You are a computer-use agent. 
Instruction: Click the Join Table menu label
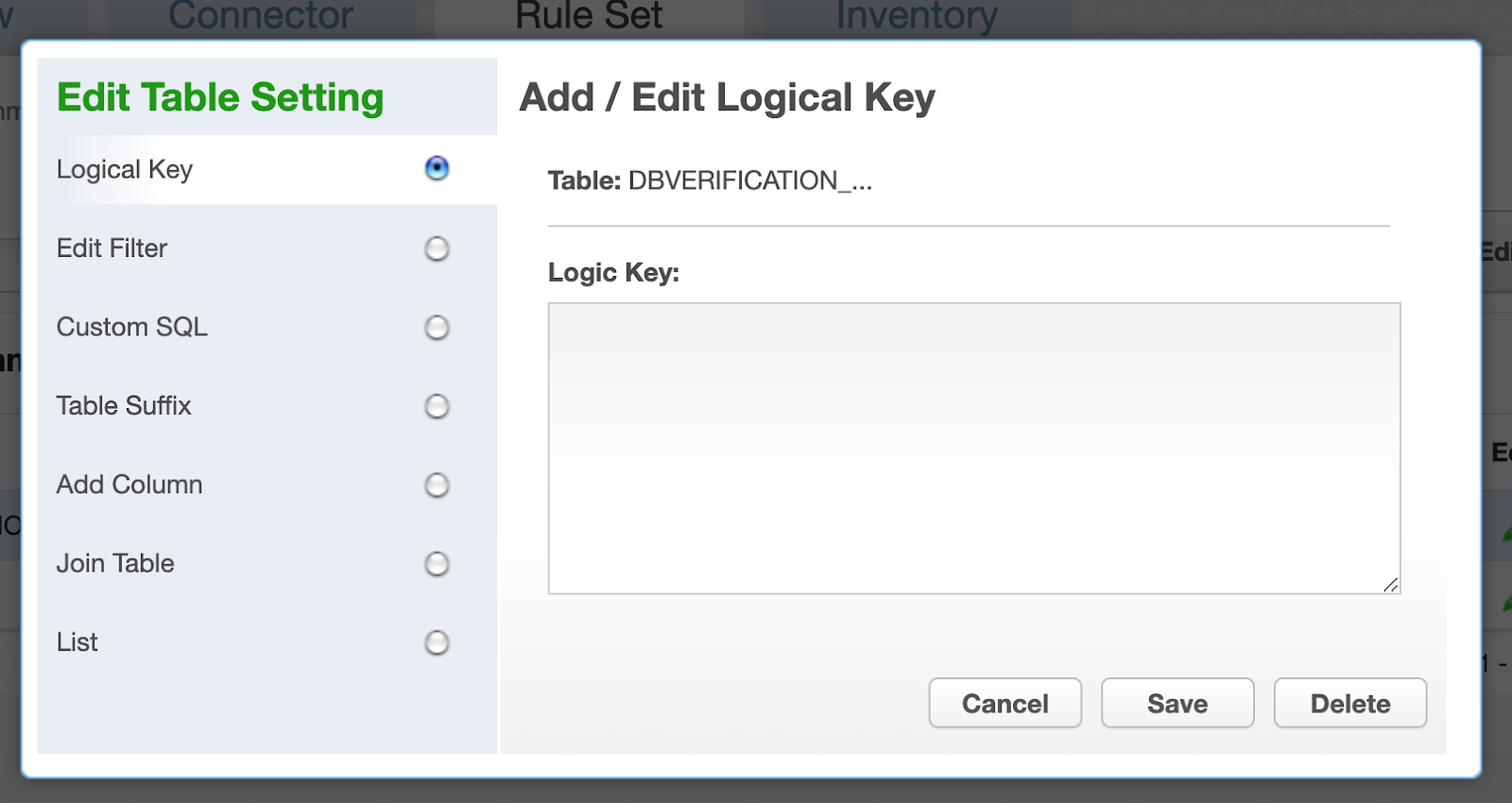point(115,563)
